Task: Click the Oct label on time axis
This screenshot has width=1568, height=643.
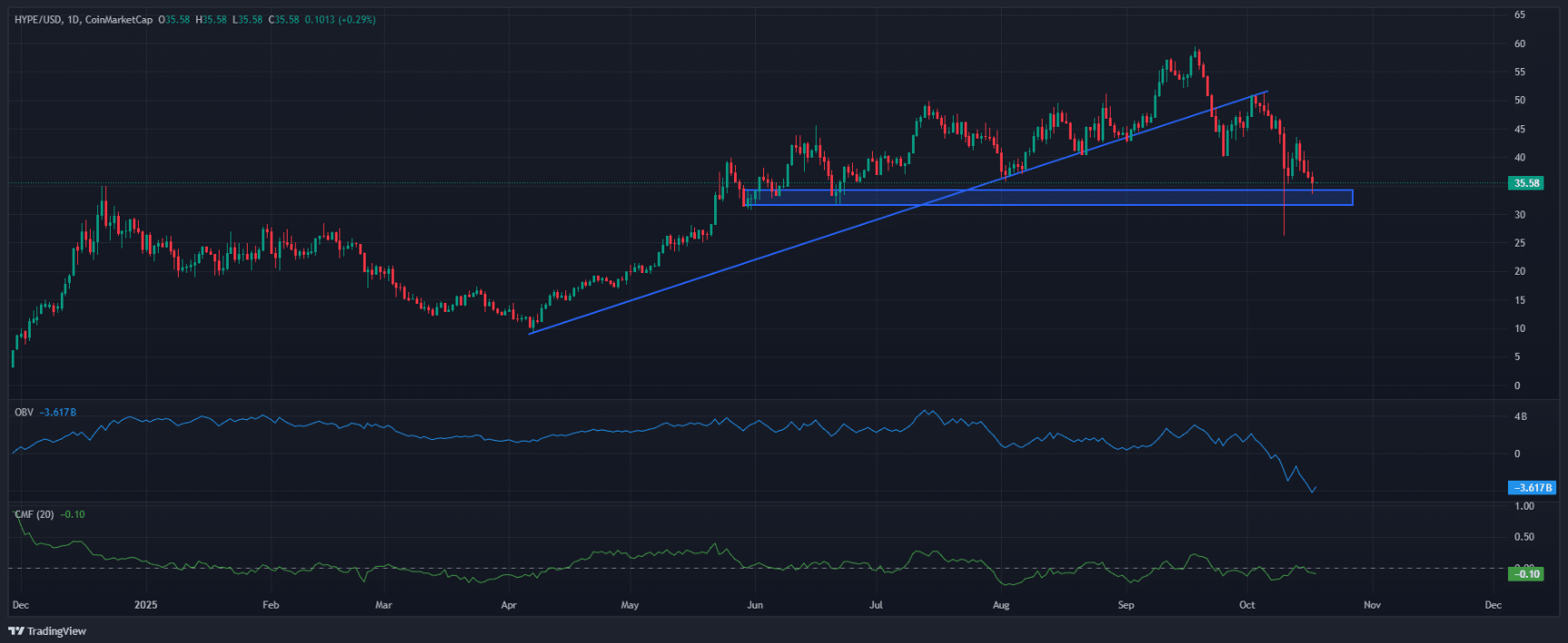Action: point(1247,605)
